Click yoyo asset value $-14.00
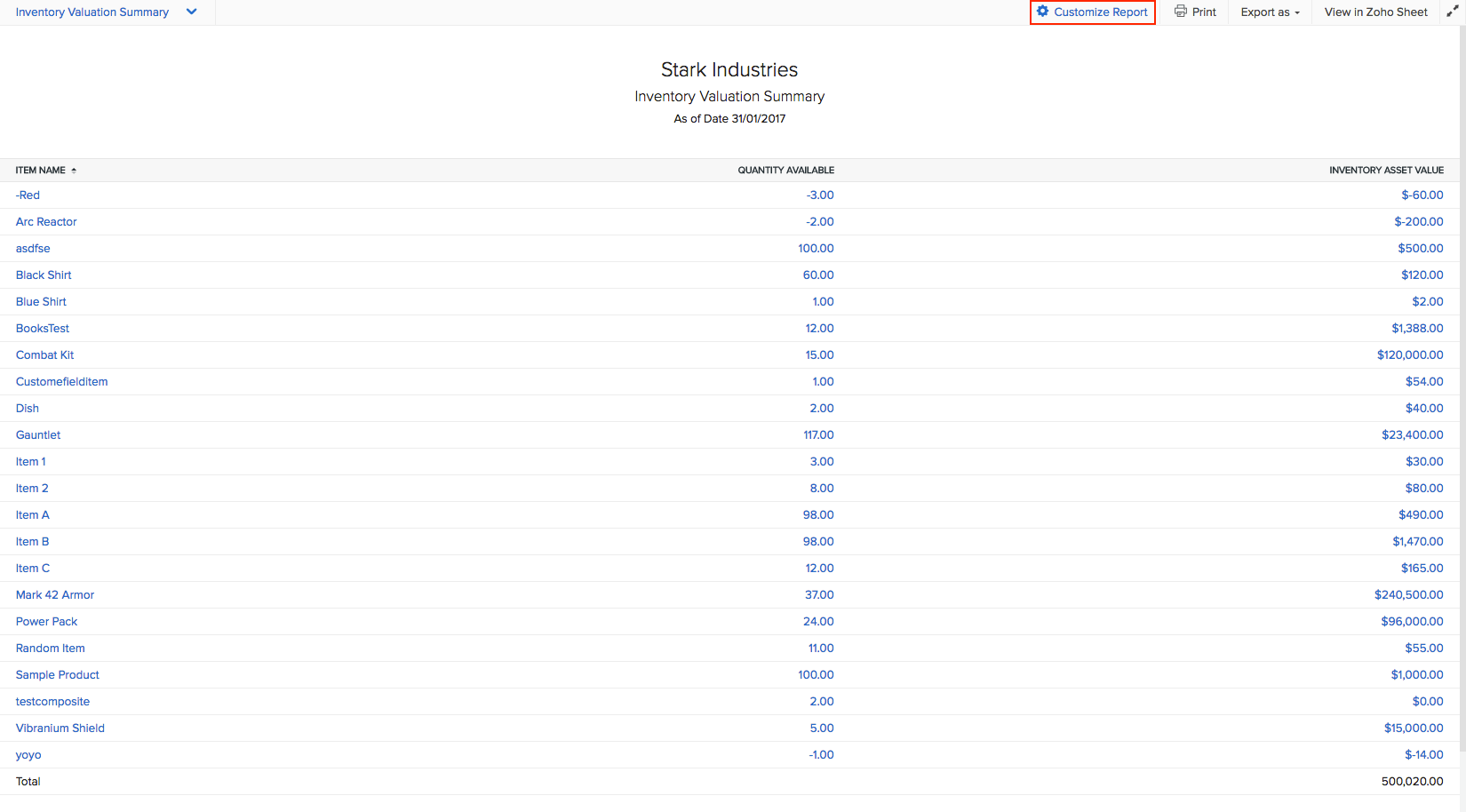 [1423, 755]
